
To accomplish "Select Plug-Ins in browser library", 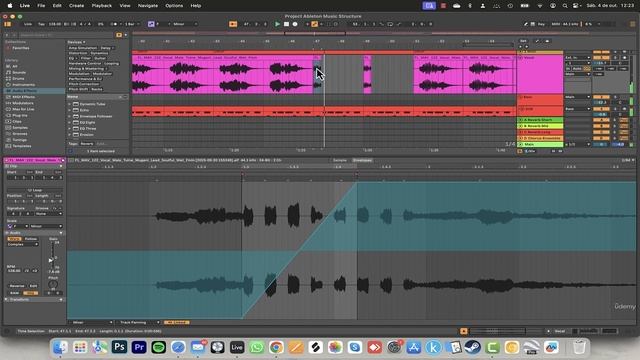I will coord(20,115).
